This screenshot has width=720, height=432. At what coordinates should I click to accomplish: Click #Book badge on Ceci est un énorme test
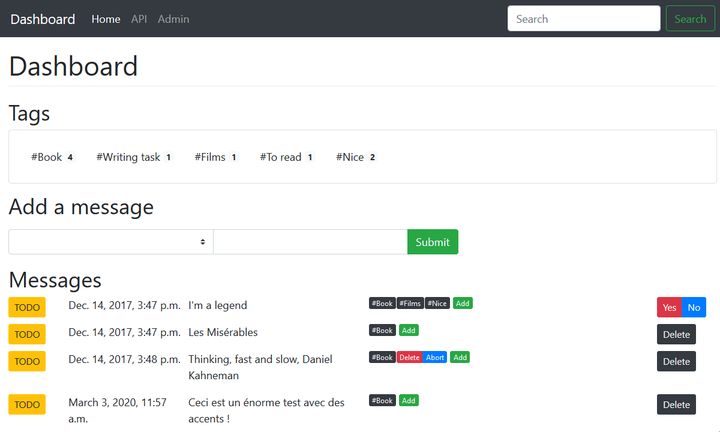pos(382,401)
